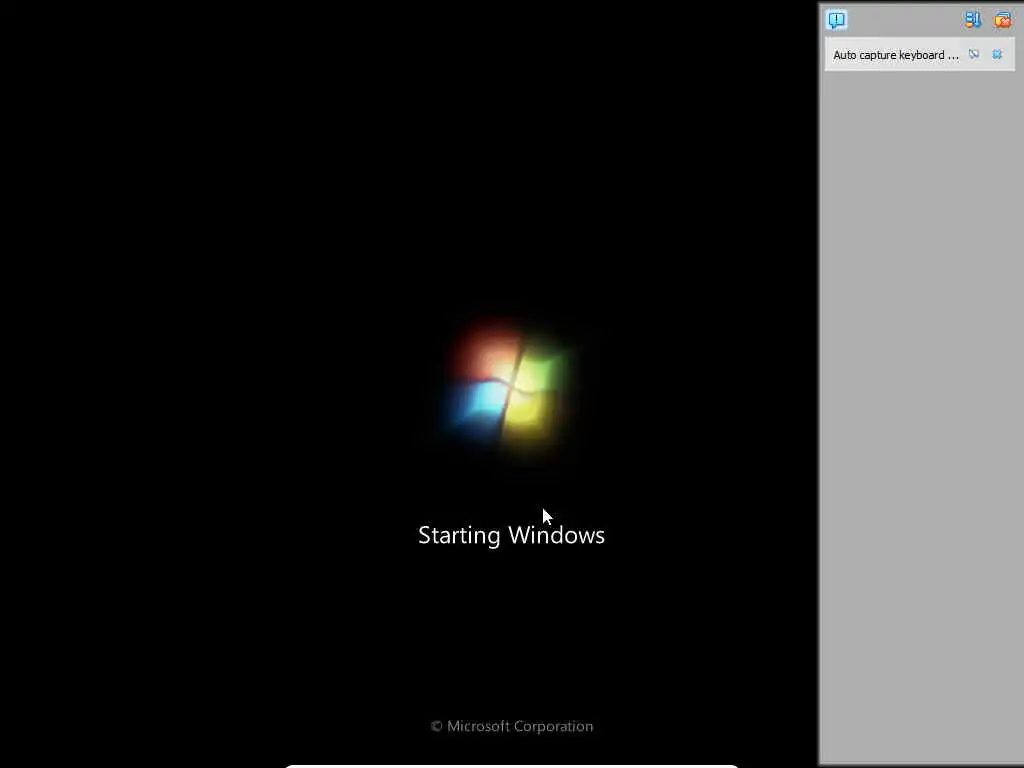Click the Starting Windows text

pyautogui.click(x=511, y=536)
